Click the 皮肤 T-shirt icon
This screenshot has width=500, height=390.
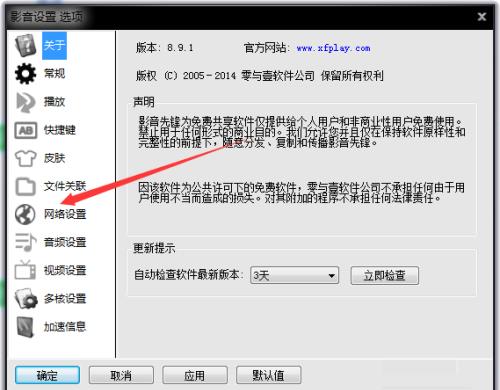pyautogui.click(x=25, y=158)
